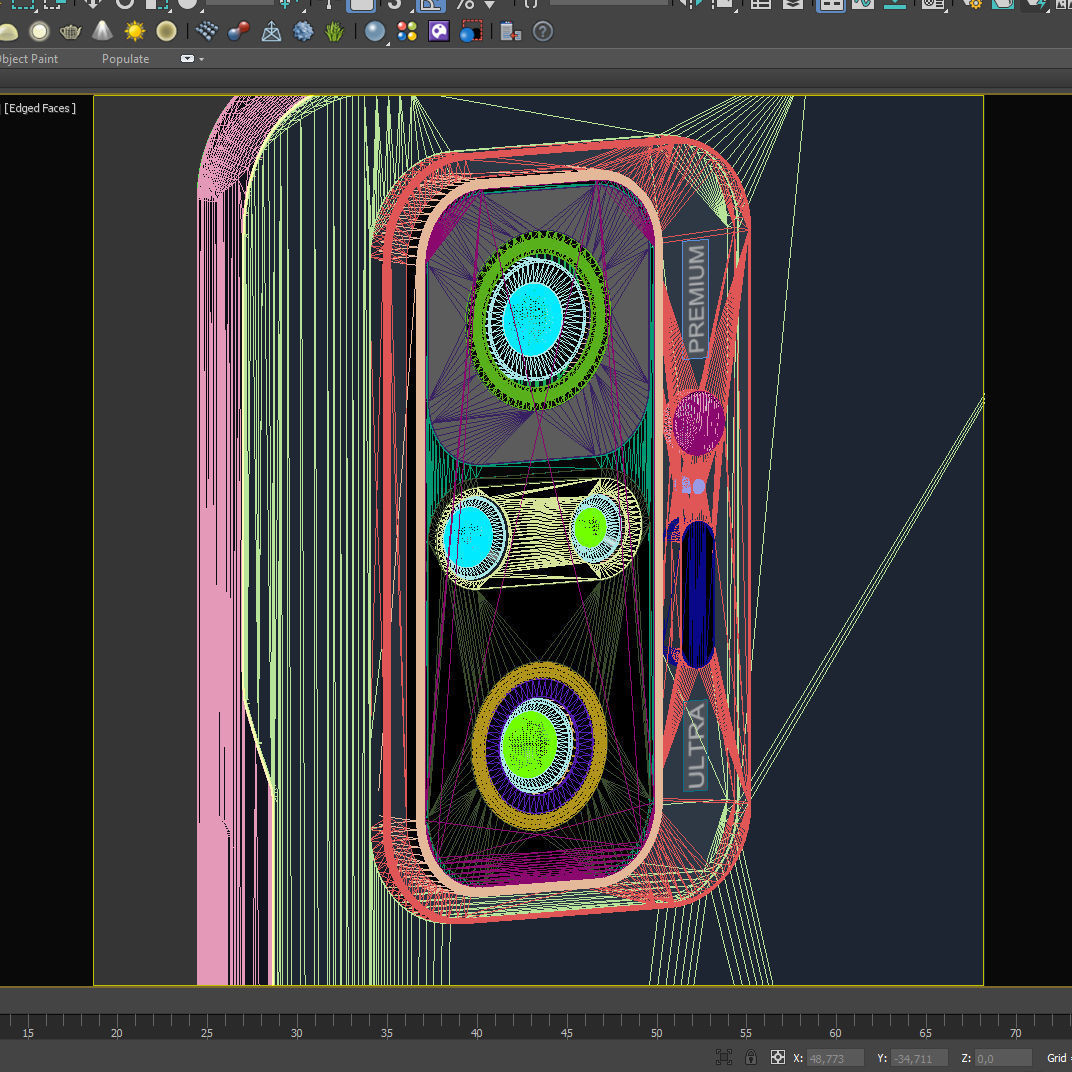Click the blue dot-array particle icon
The width and height of the screenshot is (1072, 1072).
(x=206, y=31)
